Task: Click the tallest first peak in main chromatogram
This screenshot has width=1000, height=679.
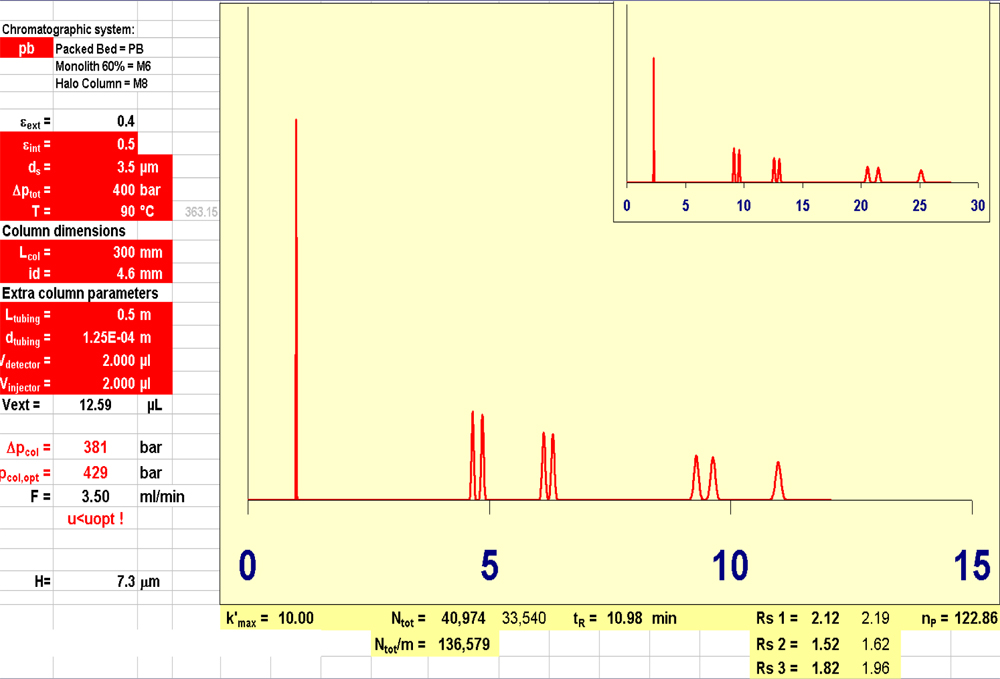Action: (296, 300)
